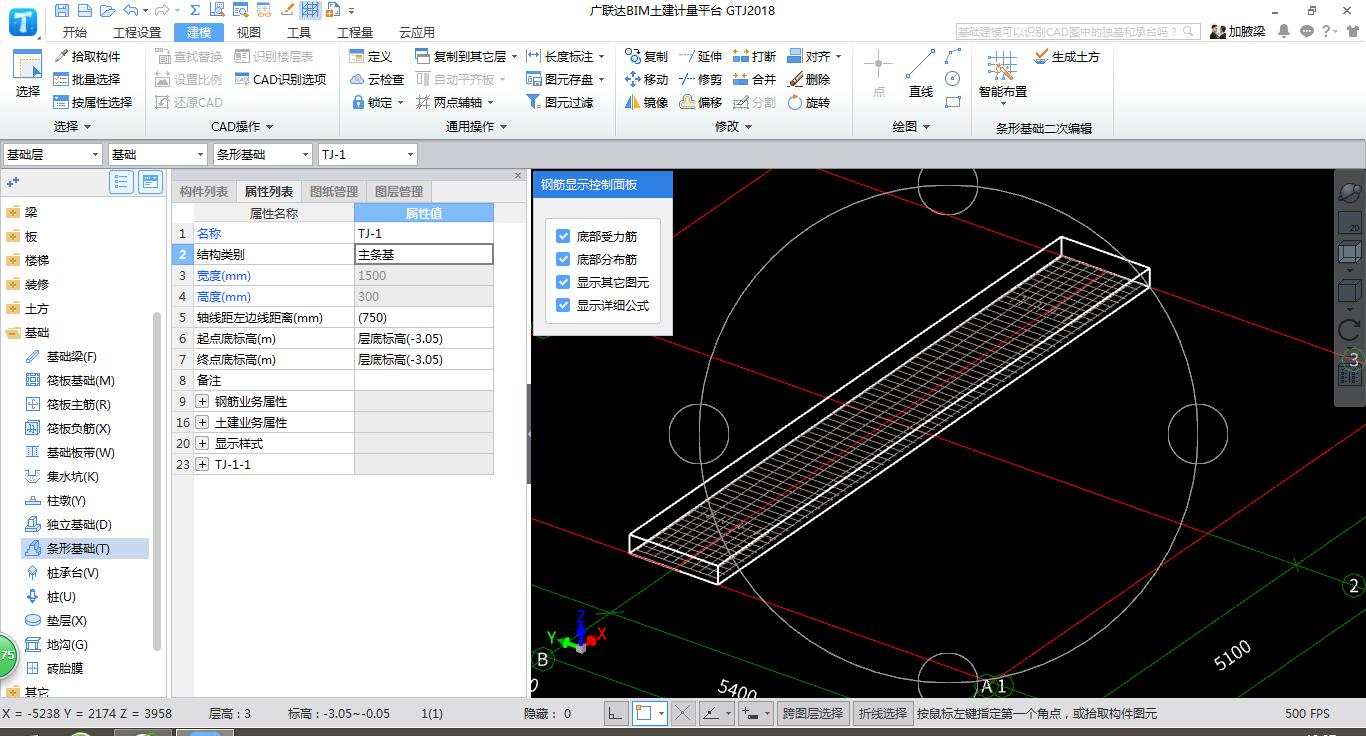Click 跨图层选择 button
This screenshot has width=1366, height=736.
pos(813,713)
